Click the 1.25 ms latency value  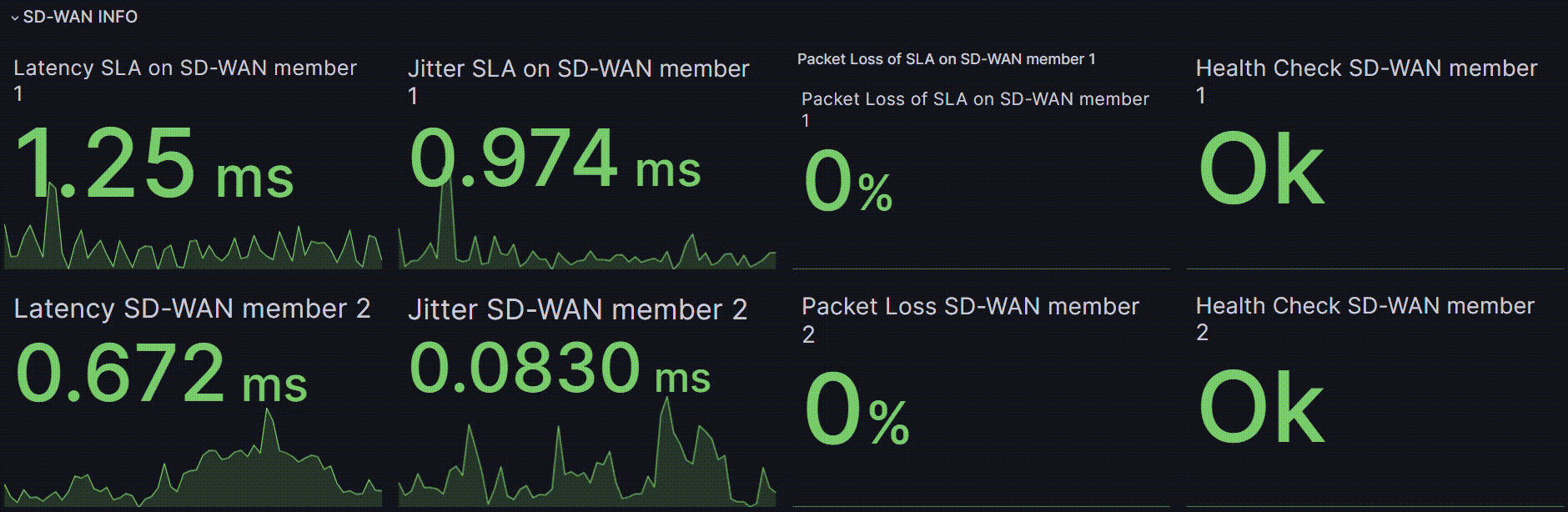154,163
